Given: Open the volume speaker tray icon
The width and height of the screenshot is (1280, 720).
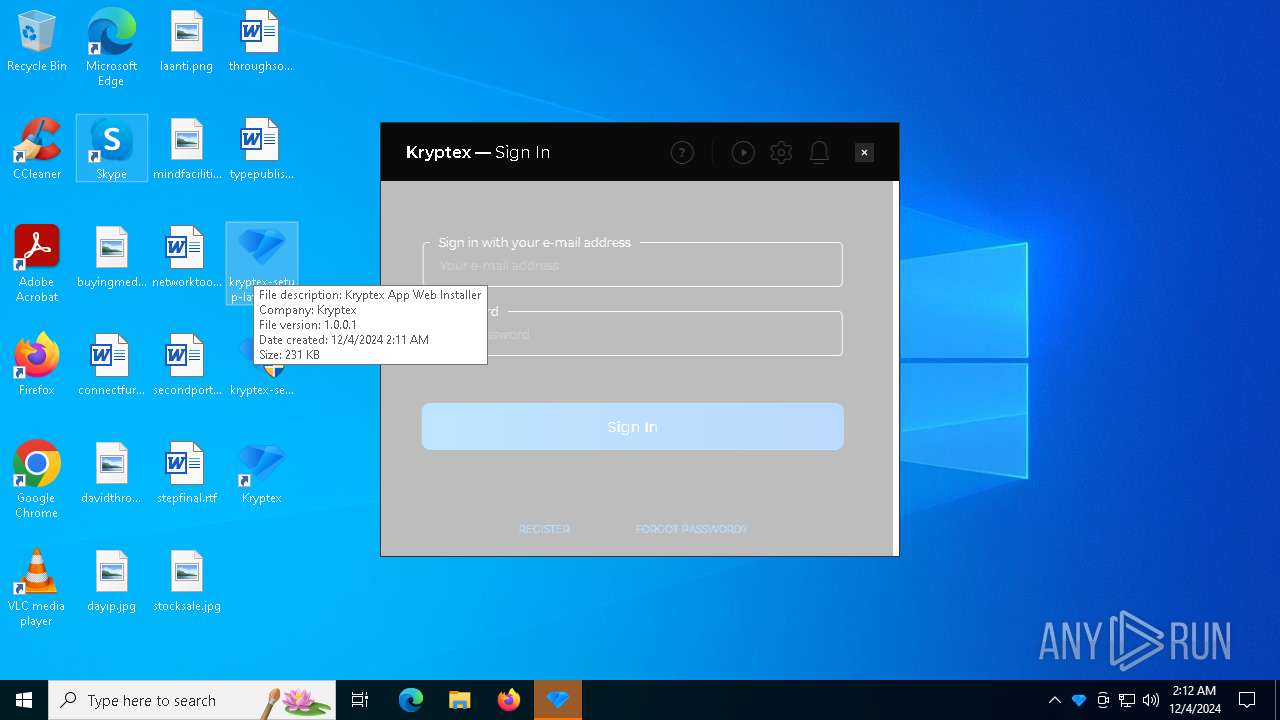Looking at the screenshot, I should [x=1151, y=700].
